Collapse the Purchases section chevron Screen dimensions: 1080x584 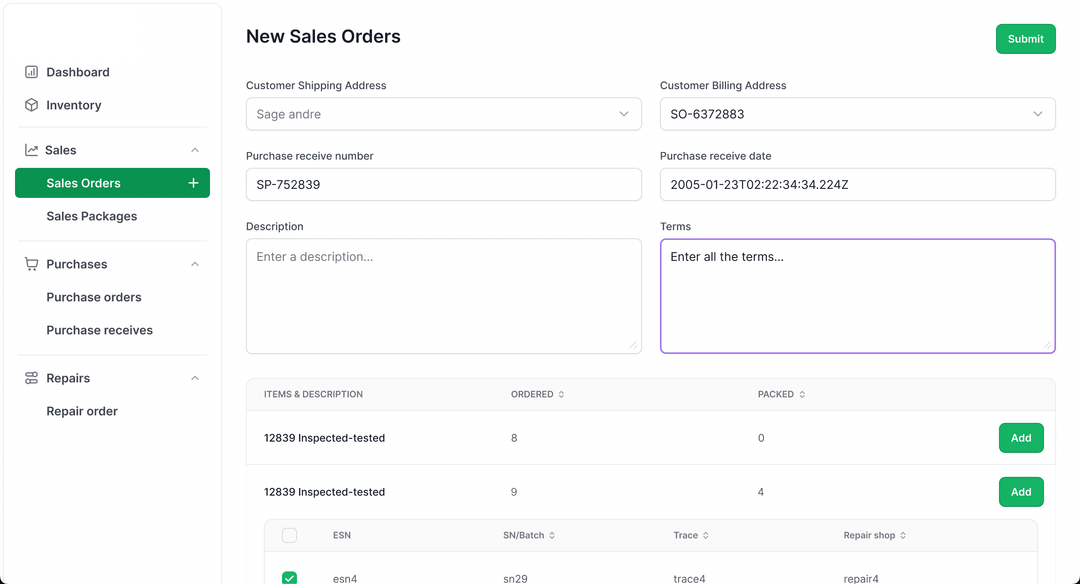[x=195, y=264]
